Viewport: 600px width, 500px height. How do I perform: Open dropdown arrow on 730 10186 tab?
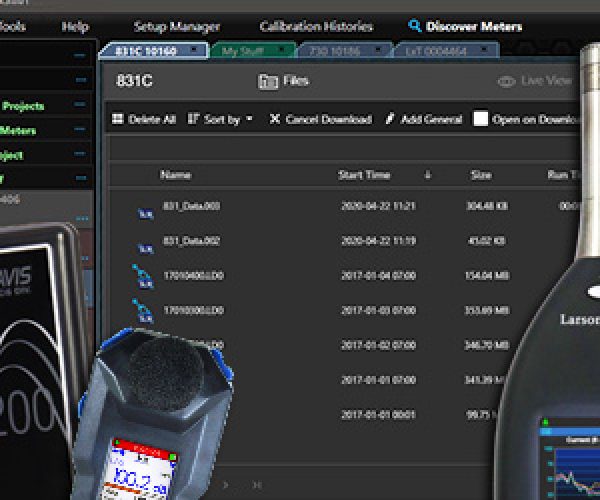click(378, 50)
